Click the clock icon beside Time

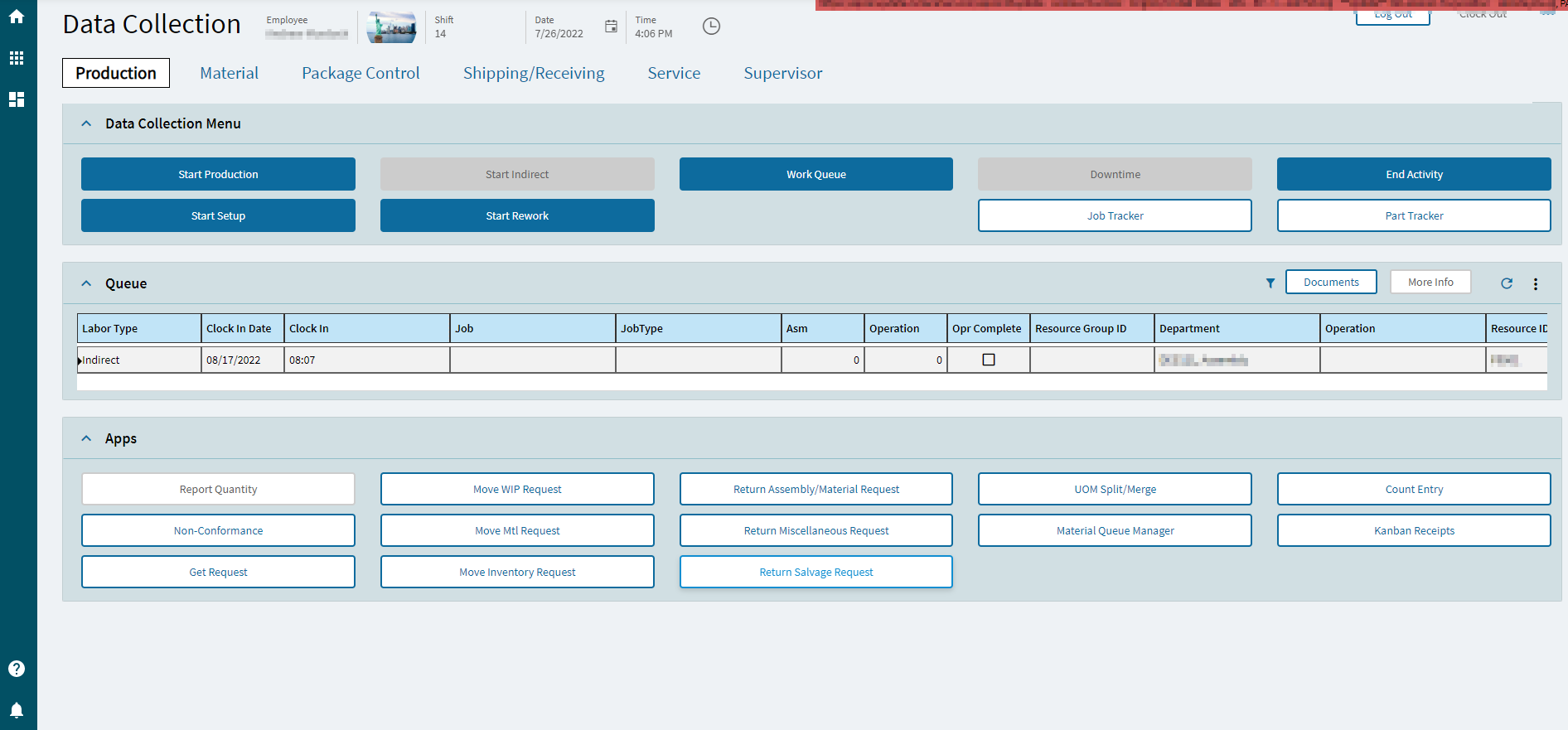point(711,27)
